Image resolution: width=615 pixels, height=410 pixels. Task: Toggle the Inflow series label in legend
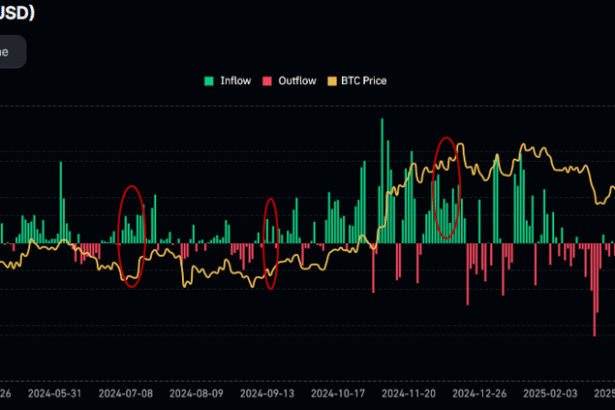pos(234,81)
